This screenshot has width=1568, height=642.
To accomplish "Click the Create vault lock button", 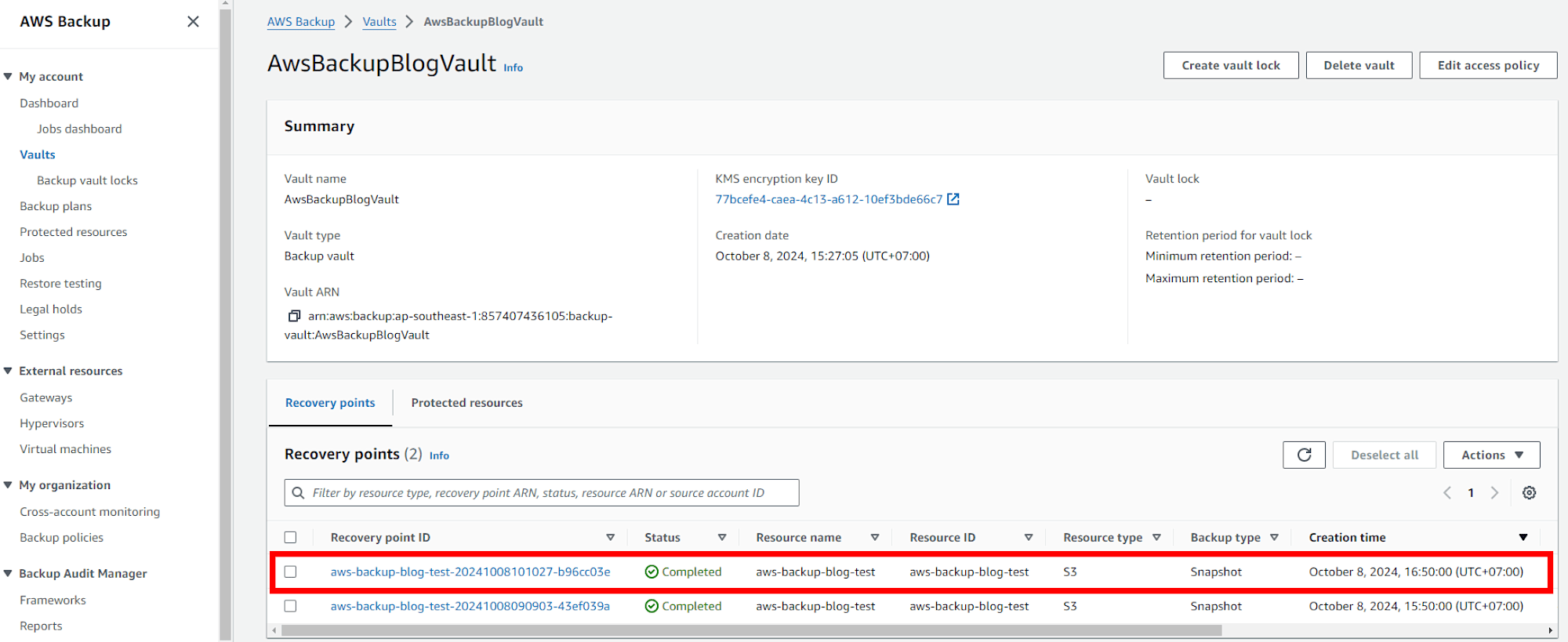I will point(1231,65).
